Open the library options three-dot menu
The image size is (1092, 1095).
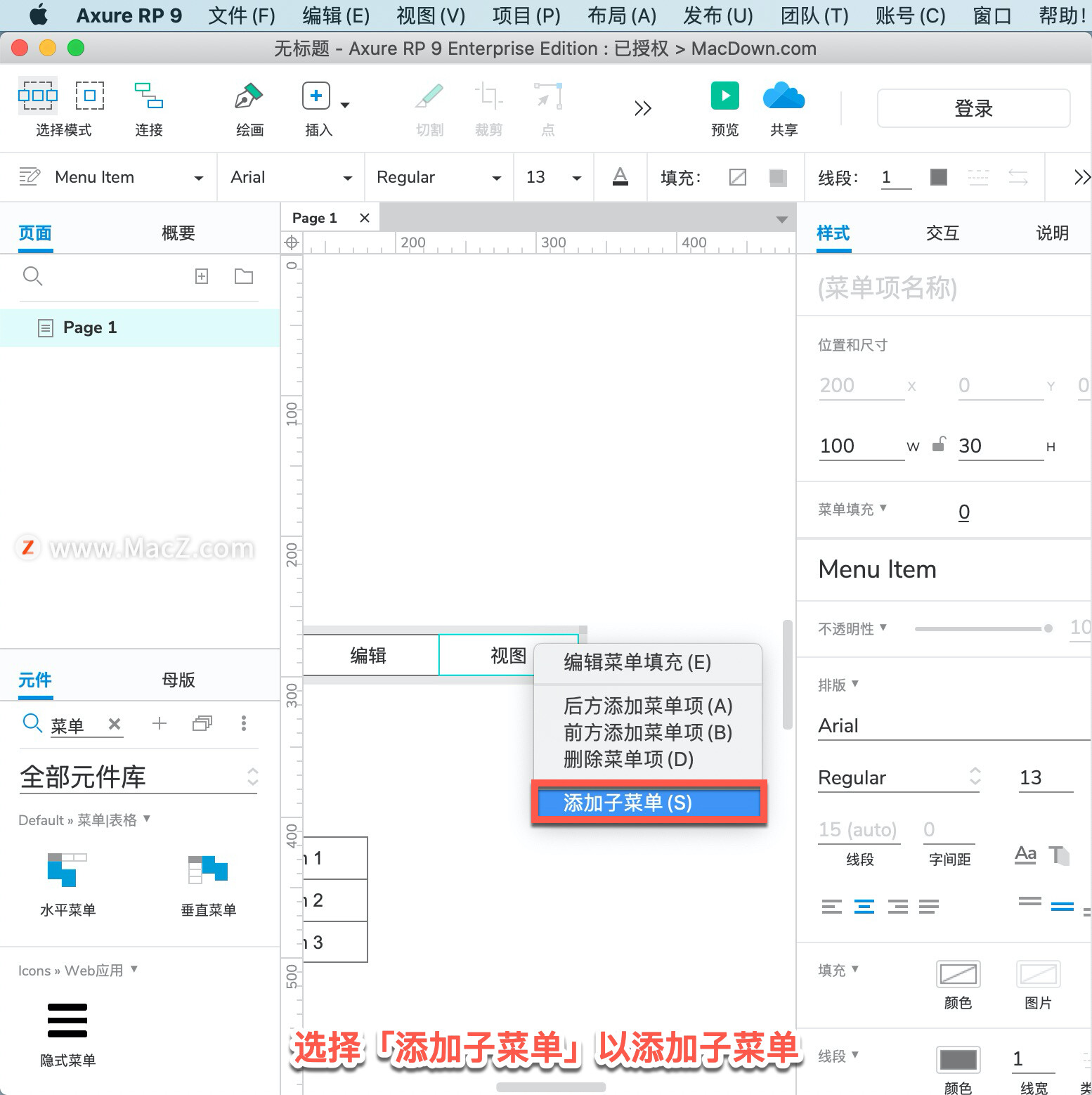click(x=244, y=723)
